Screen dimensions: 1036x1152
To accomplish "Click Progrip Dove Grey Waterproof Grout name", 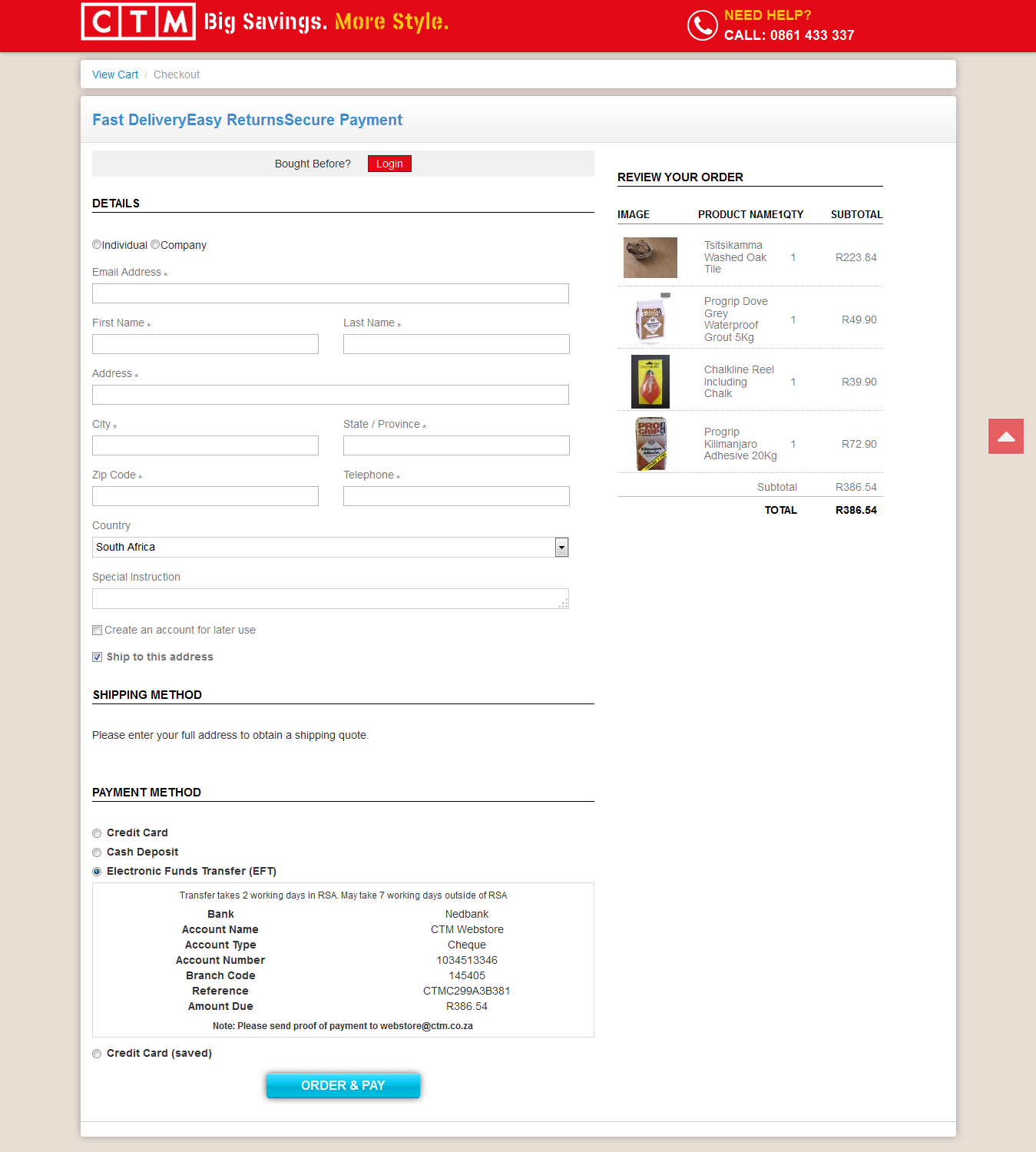I will [736, 319].
